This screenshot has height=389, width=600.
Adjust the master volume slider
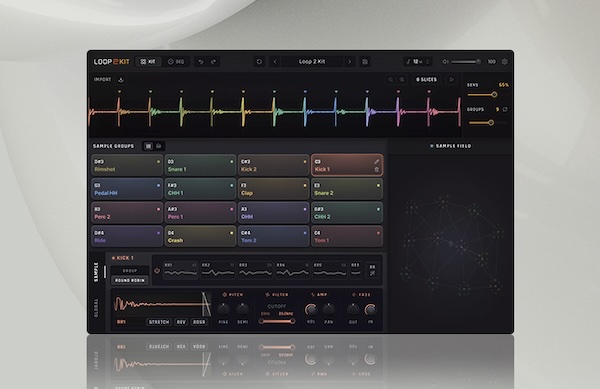click(x=466, y=62)
